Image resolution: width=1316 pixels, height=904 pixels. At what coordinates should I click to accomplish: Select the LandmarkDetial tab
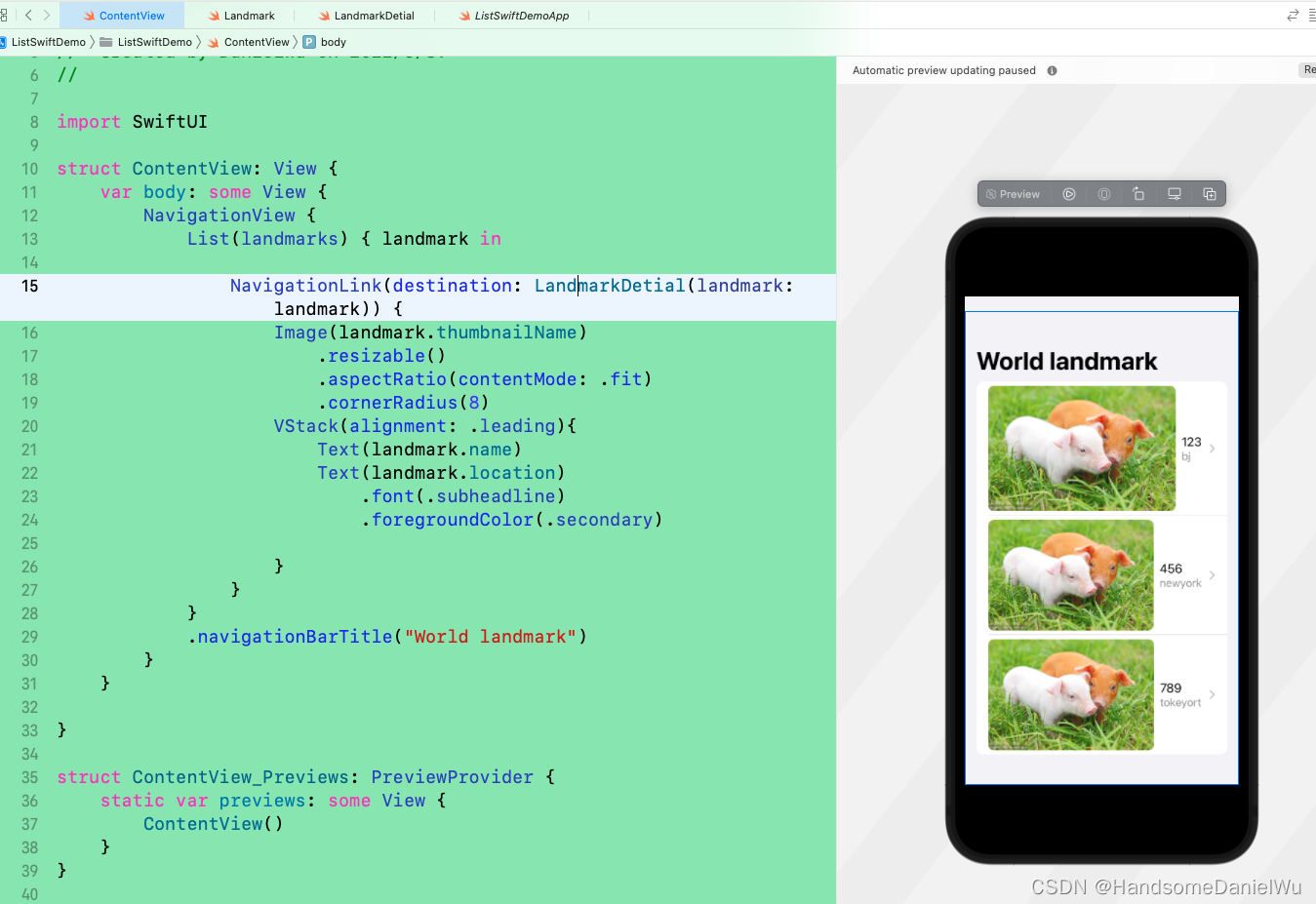pyautogui.click(x=375, y=15)
